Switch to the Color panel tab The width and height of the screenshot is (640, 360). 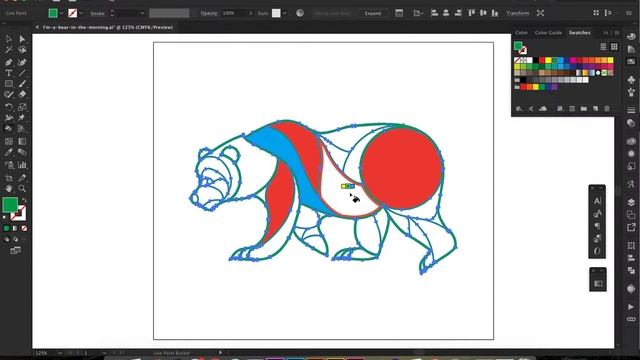(521, 33)
